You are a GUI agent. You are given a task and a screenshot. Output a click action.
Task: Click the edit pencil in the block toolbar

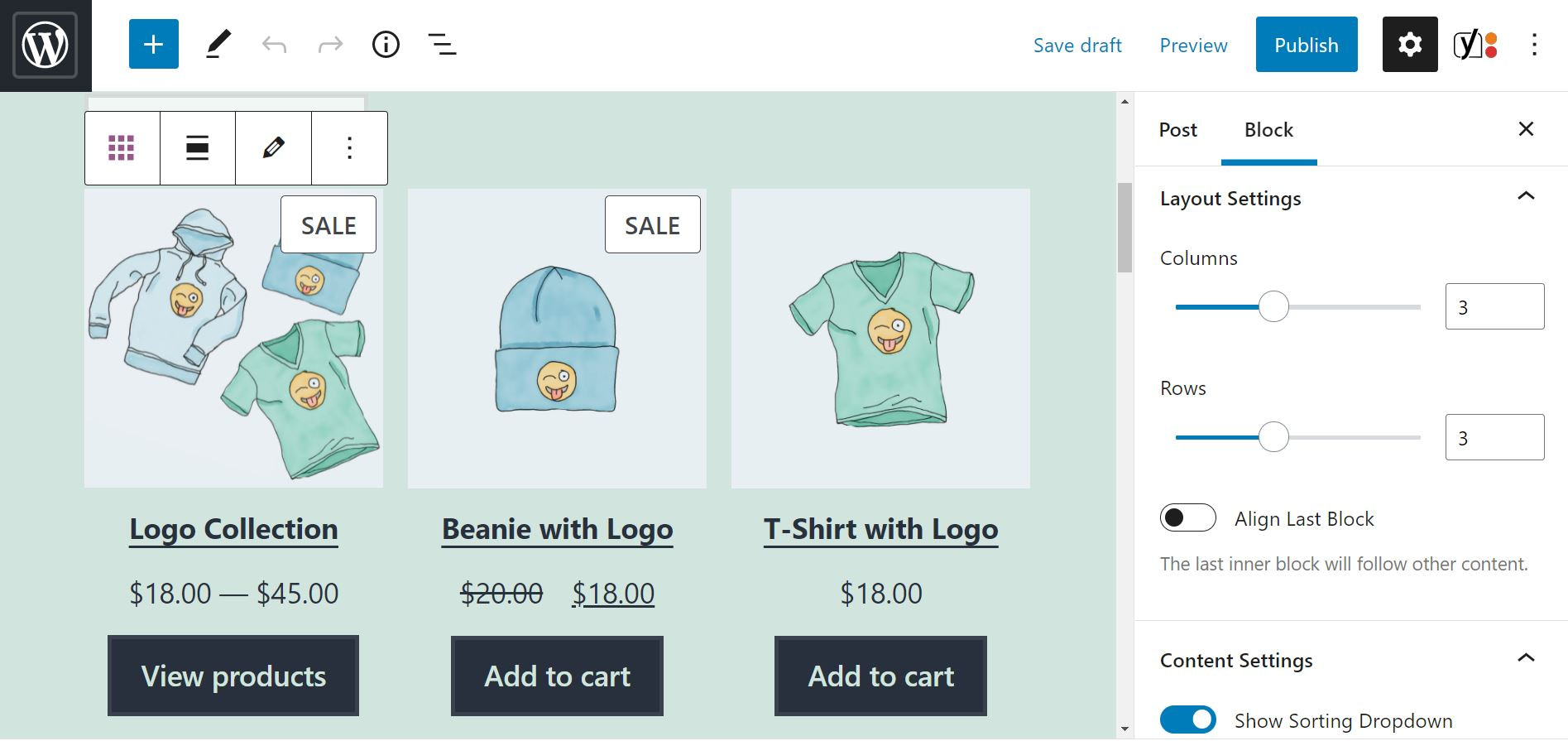[x=273, y=147]
